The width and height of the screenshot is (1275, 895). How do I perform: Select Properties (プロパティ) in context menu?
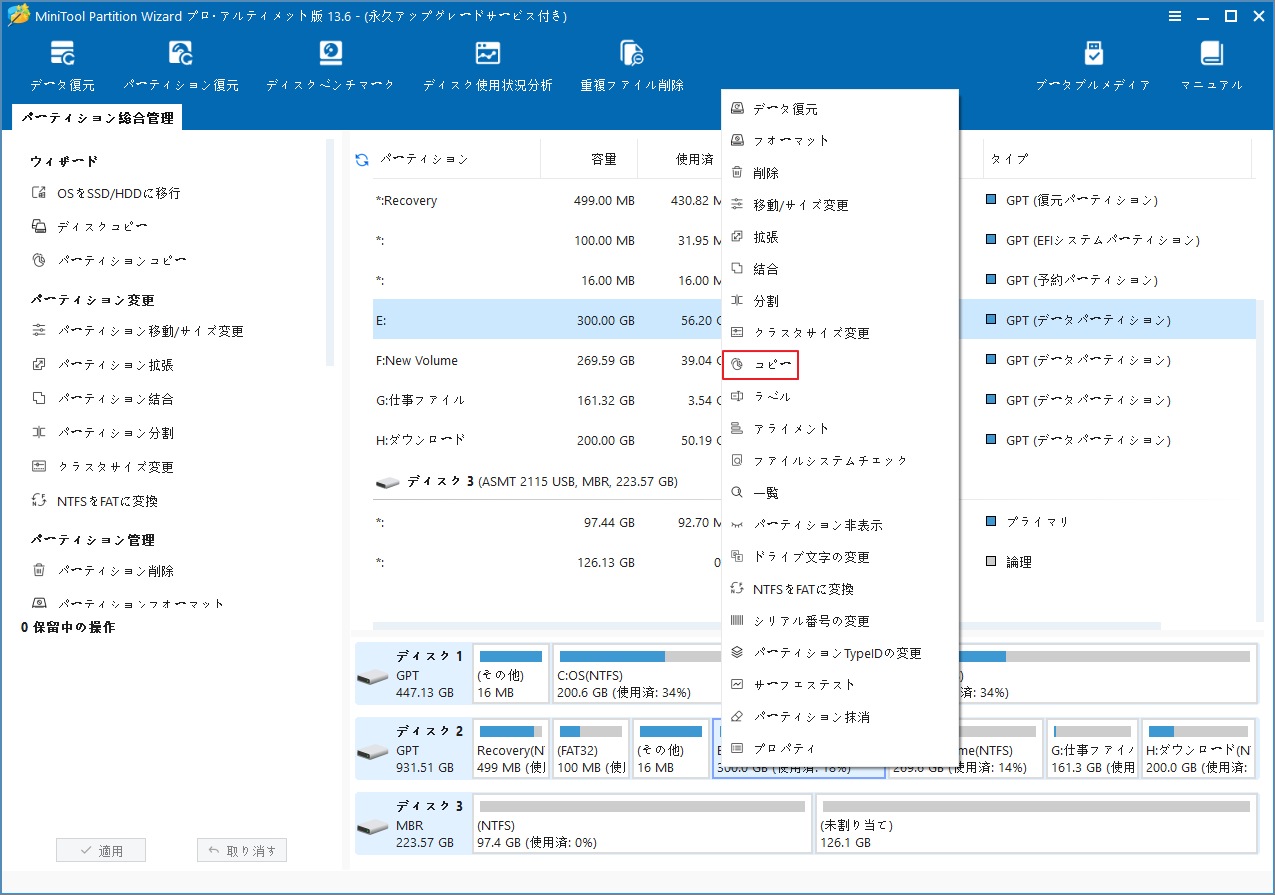(x=840, y=748)
